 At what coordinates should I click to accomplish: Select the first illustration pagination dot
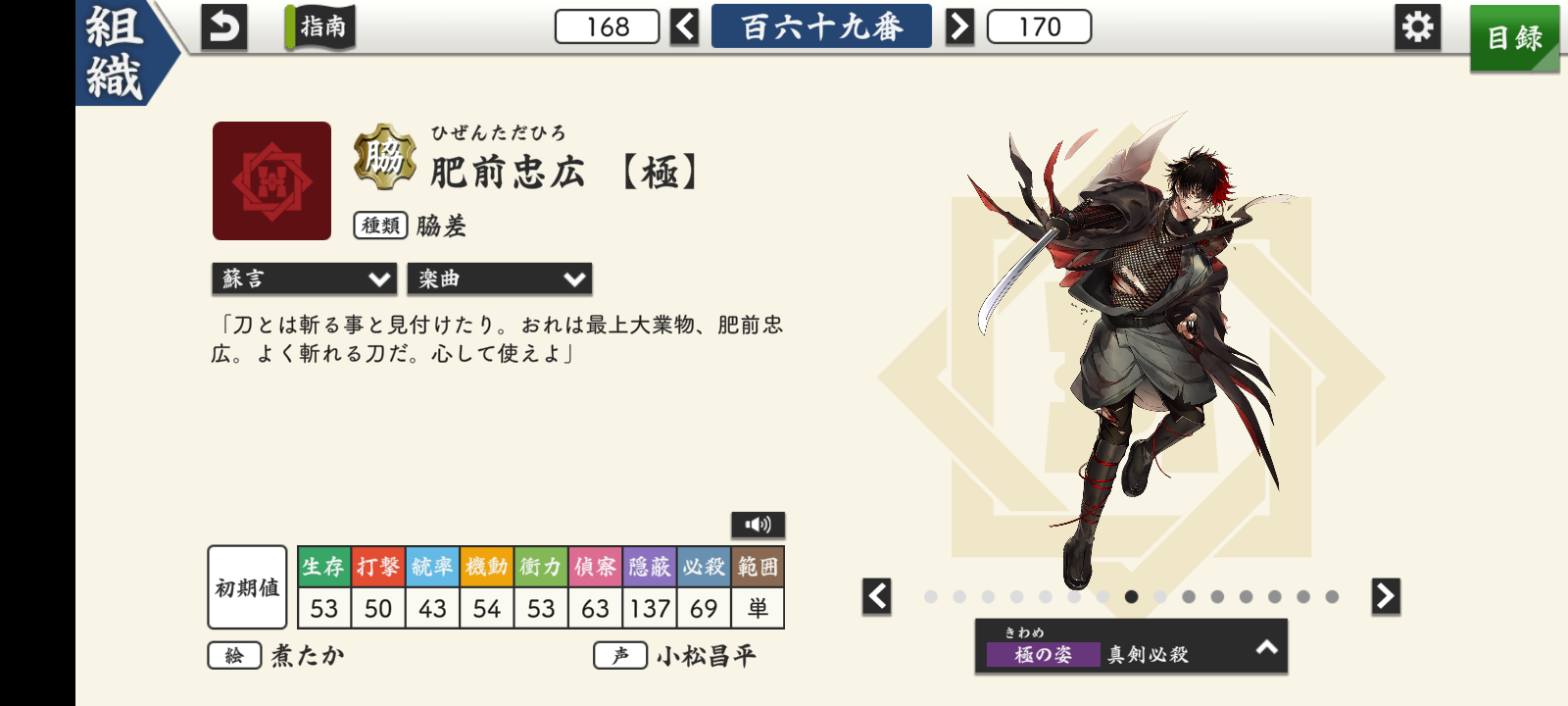pos(931,596)
